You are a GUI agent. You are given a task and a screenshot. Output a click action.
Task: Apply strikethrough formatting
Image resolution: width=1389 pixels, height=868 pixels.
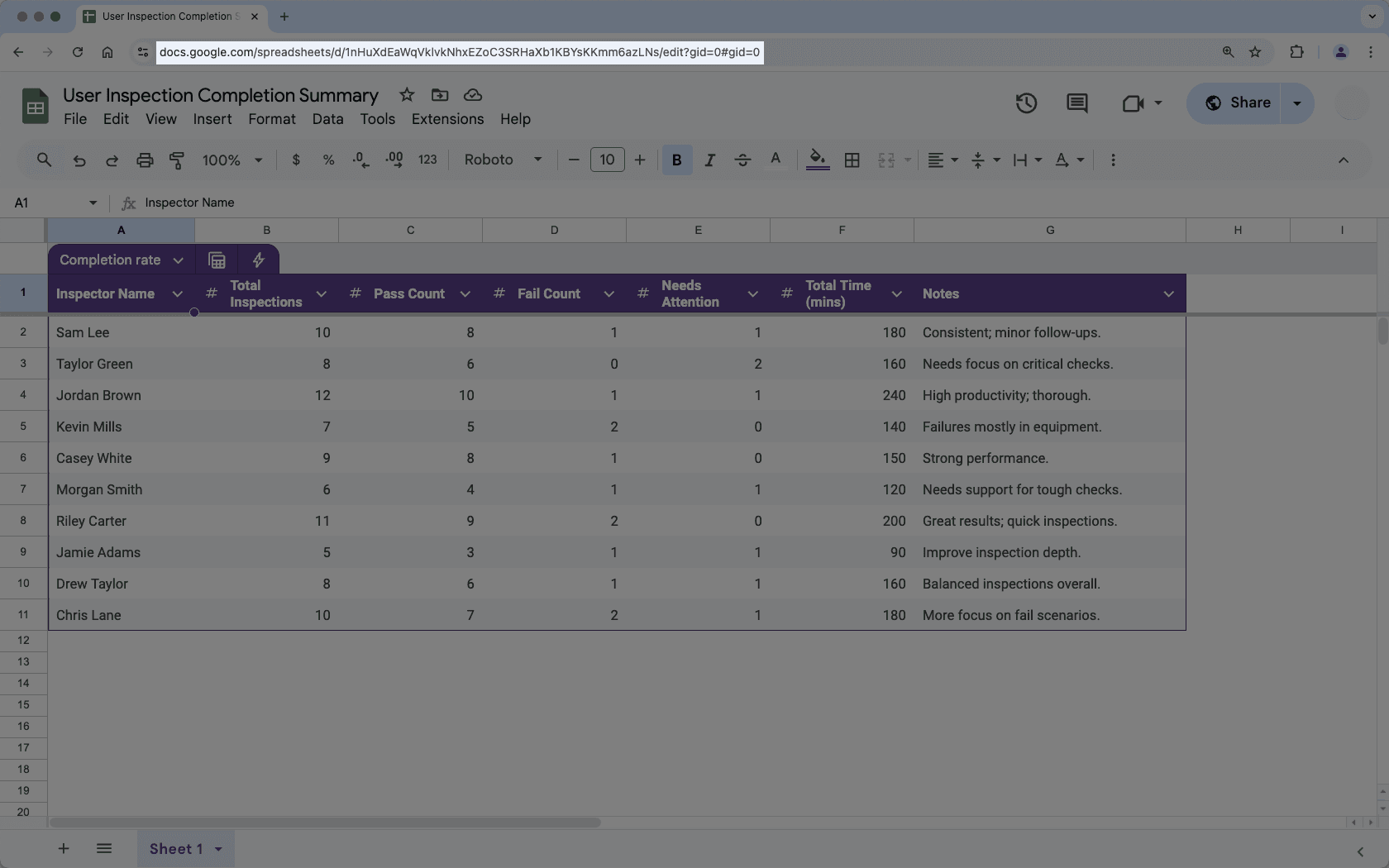742,160
